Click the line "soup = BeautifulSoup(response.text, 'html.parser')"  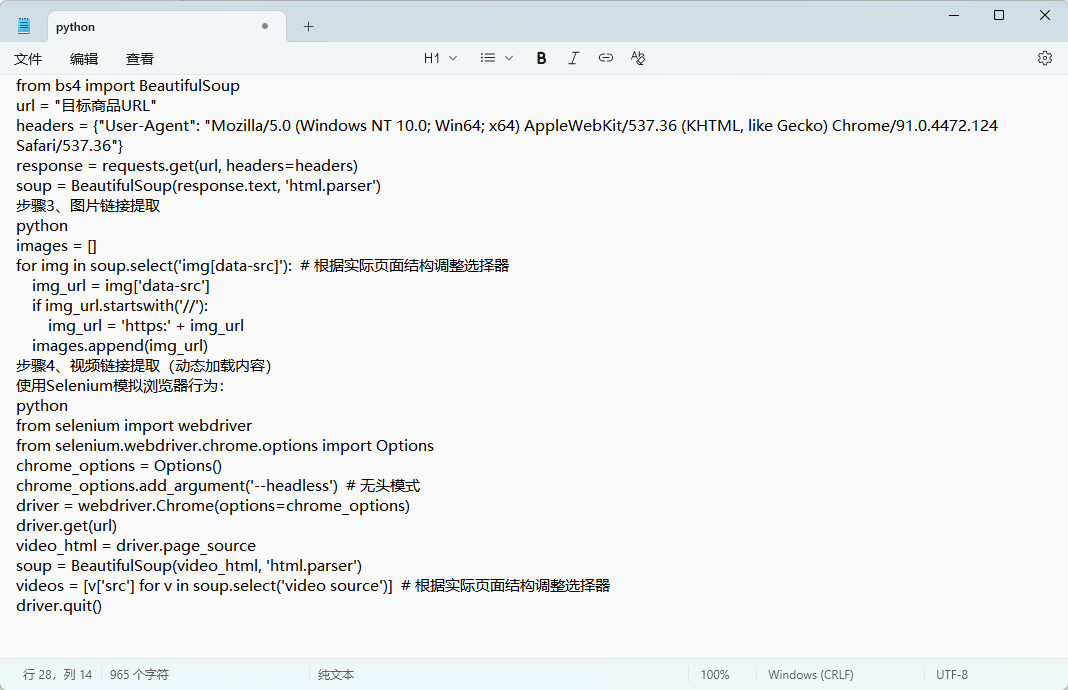point(198,186)
